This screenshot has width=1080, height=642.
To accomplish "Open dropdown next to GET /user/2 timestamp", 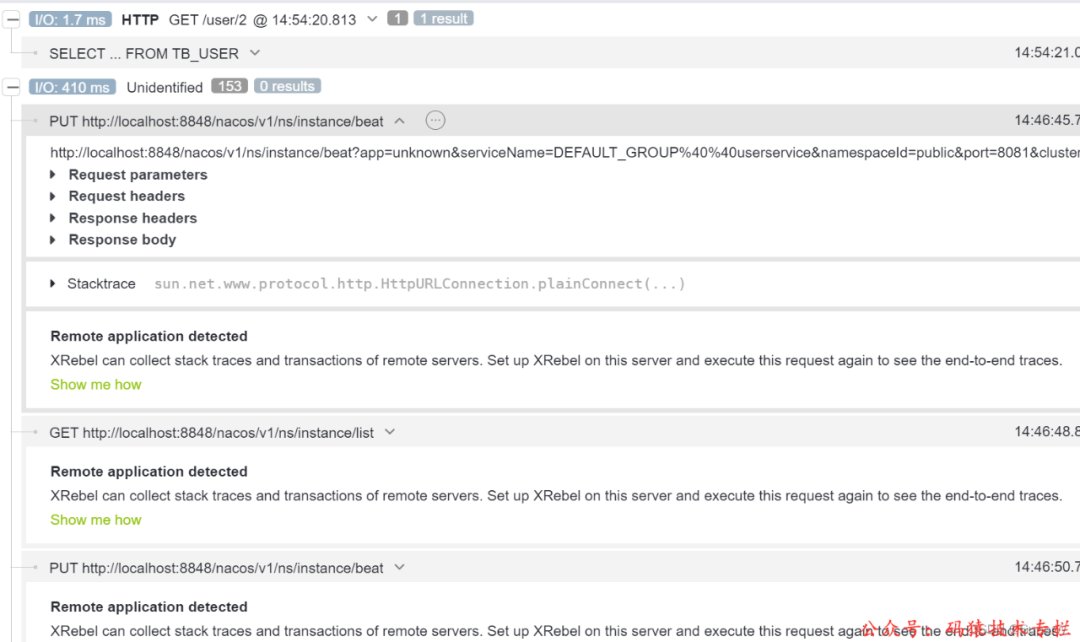I will (x=373, y=19).
